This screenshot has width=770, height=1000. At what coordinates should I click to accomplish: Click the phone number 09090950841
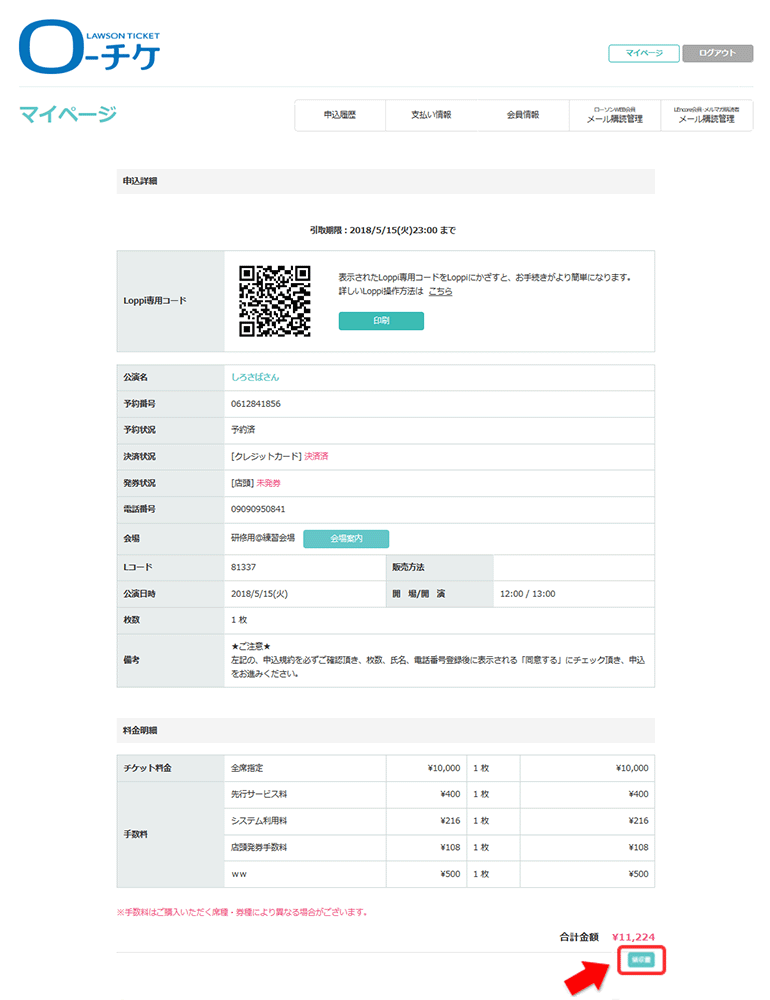click(258, 509)
